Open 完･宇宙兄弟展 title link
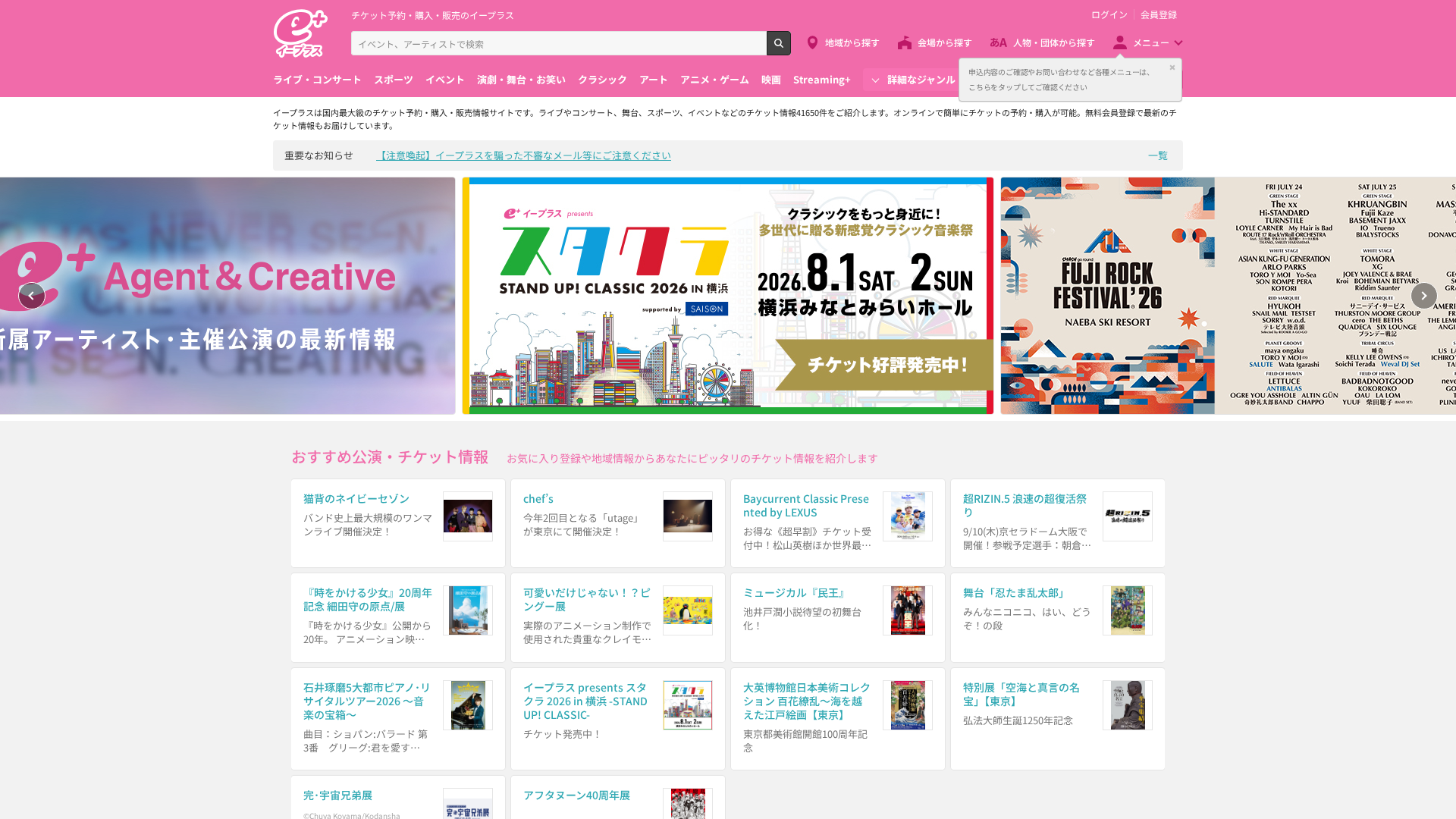The height and width of the screenshot is (819, 1456). [x=337, y=795]
